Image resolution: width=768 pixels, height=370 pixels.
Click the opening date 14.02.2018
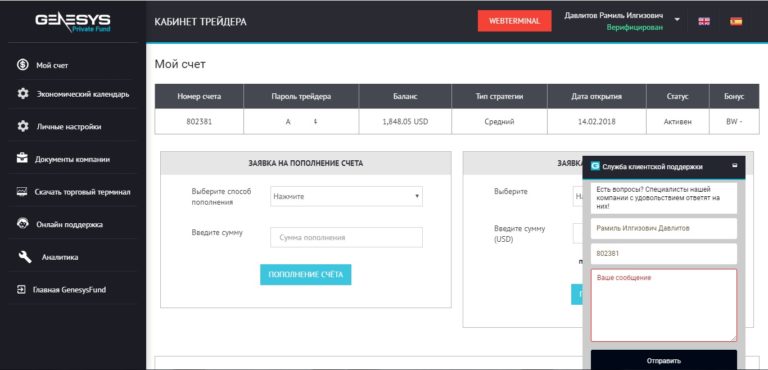tap(597, 122)
